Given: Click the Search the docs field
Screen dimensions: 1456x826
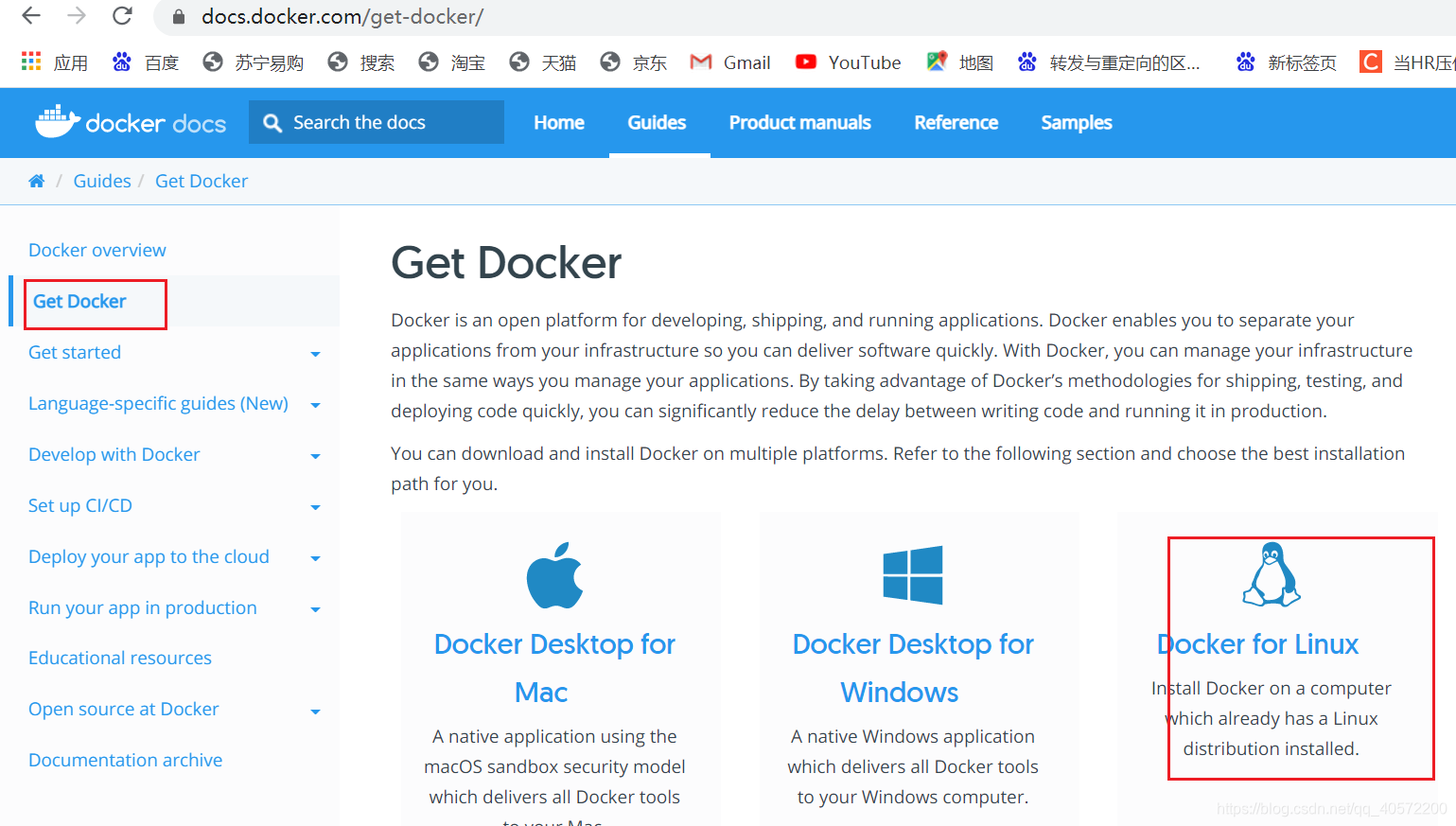Looking at the screenshot, I should 377,122.
